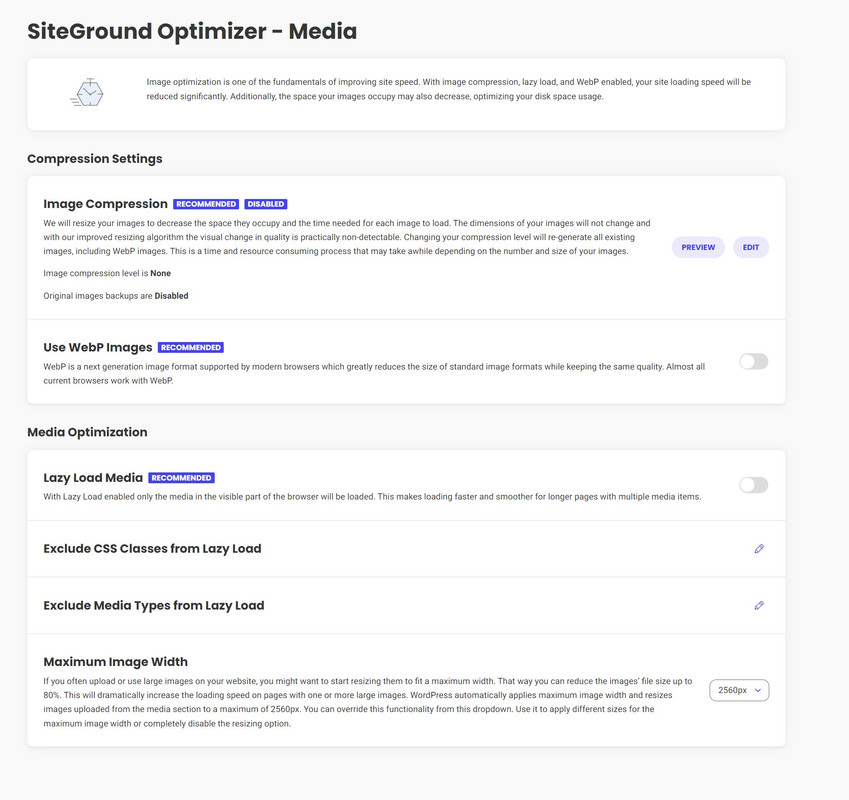Click the Disabled badge beside Image Compression
849x800 pixels.
266,204
